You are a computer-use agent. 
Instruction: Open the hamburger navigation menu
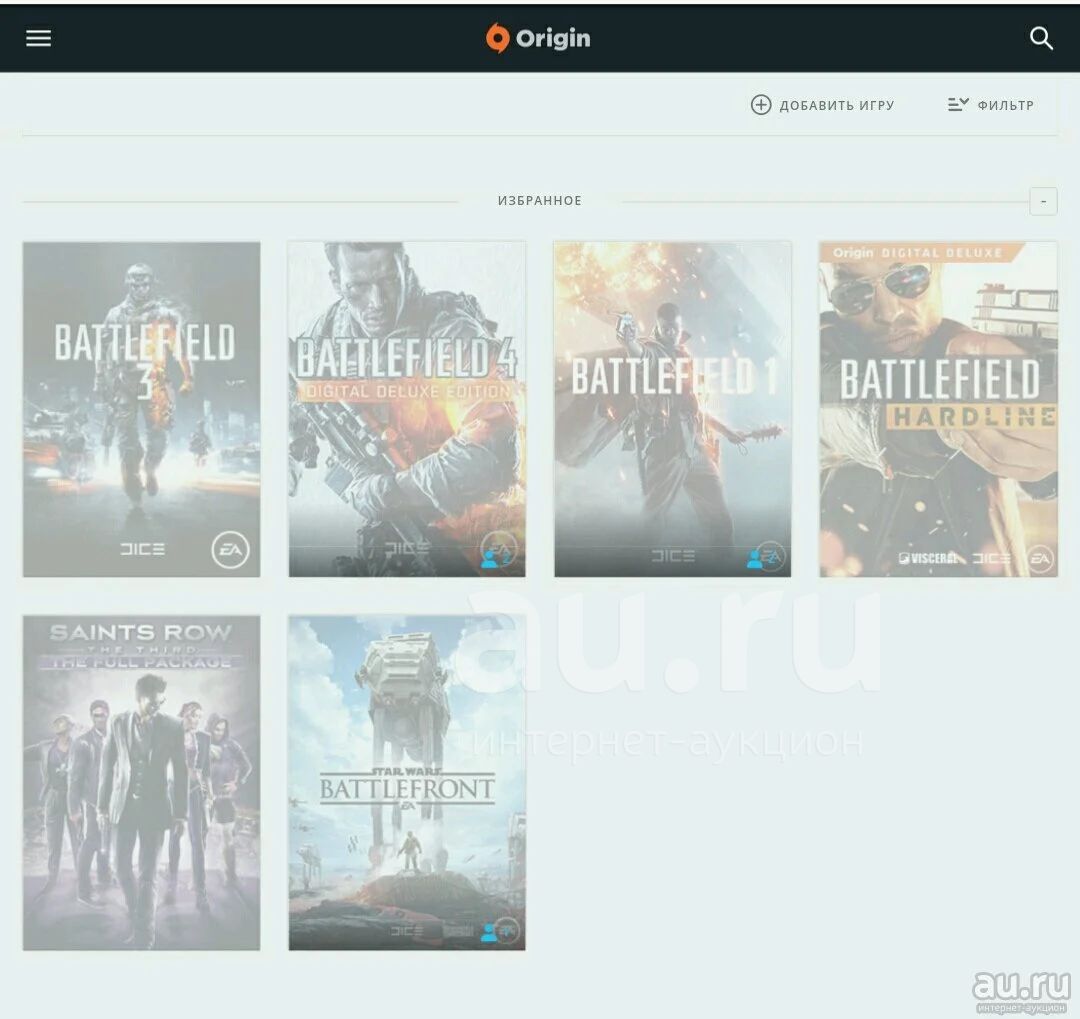tap(39, 39)
